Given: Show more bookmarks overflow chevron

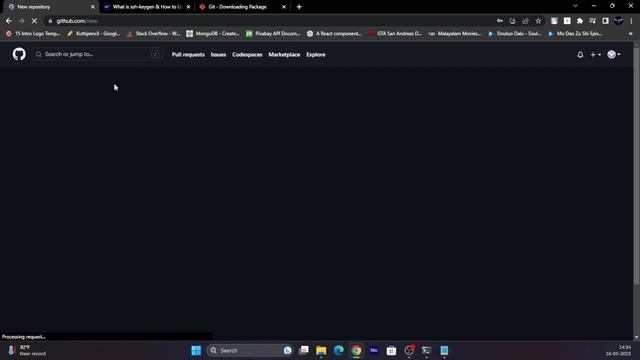Looking at the screenshot, I should [631, 34].
